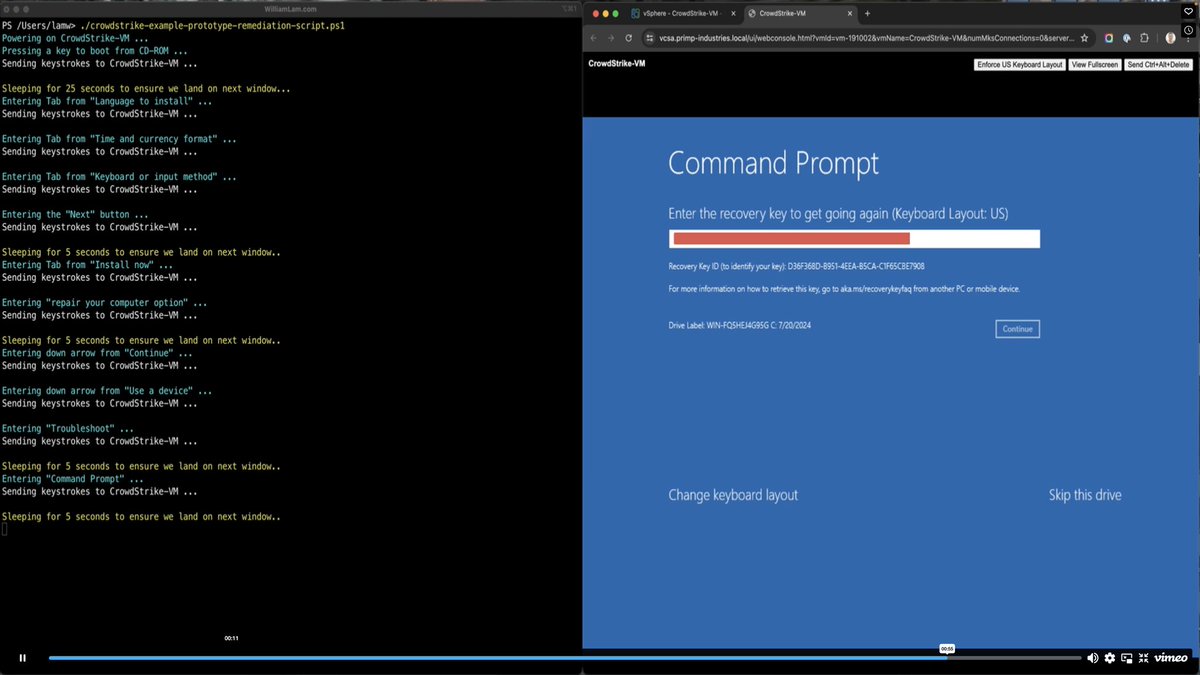Click the Recovery Key ID text
The image size is (1200, 675).
tap(796, 267)
